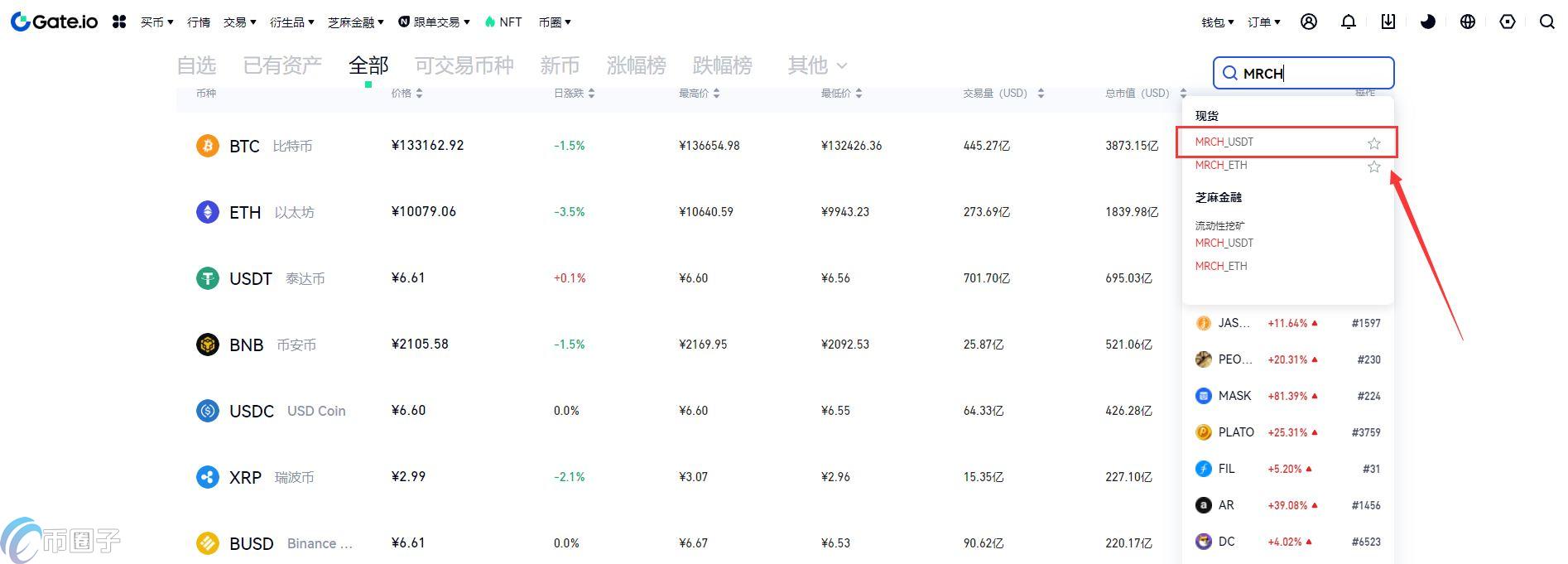Select MRCH_ETH spot result

click(1221, 166)
